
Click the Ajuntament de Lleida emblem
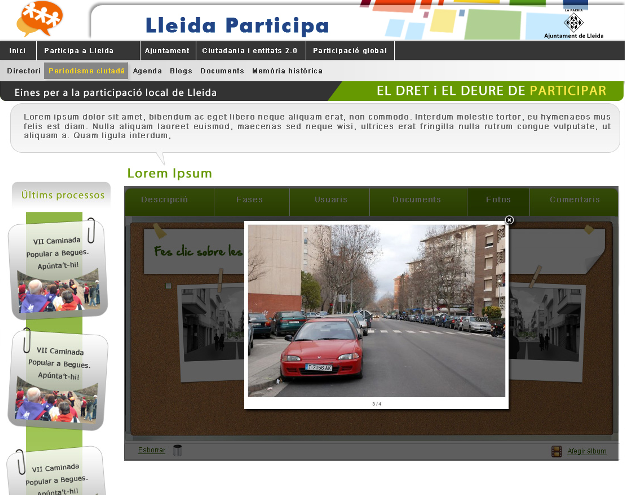tap(574, 25)
